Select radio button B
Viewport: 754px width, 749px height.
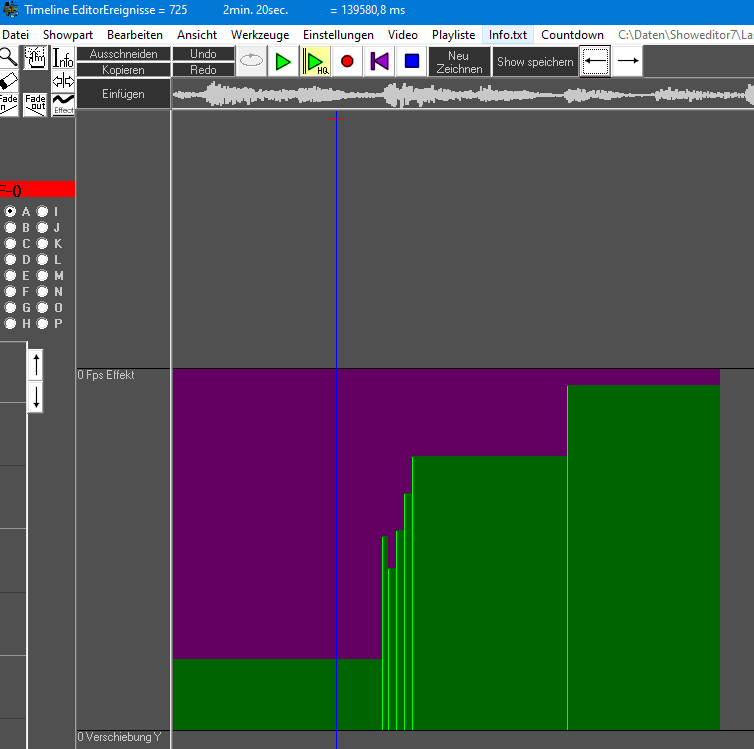tap(10, 228)
